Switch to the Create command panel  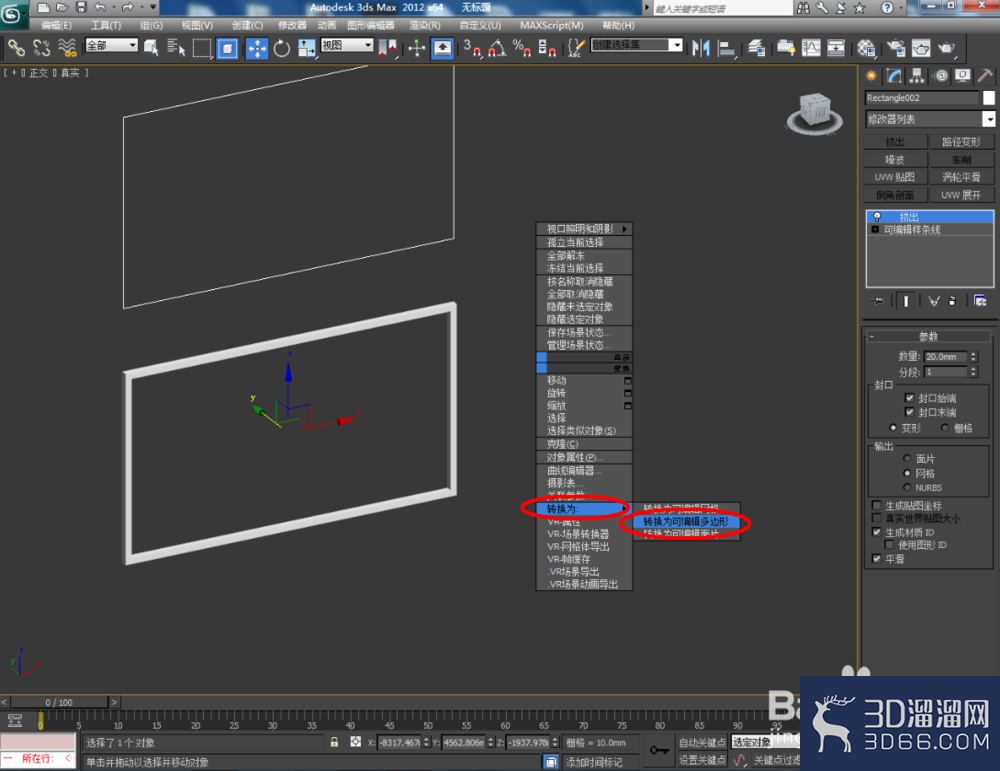point(871,77)
